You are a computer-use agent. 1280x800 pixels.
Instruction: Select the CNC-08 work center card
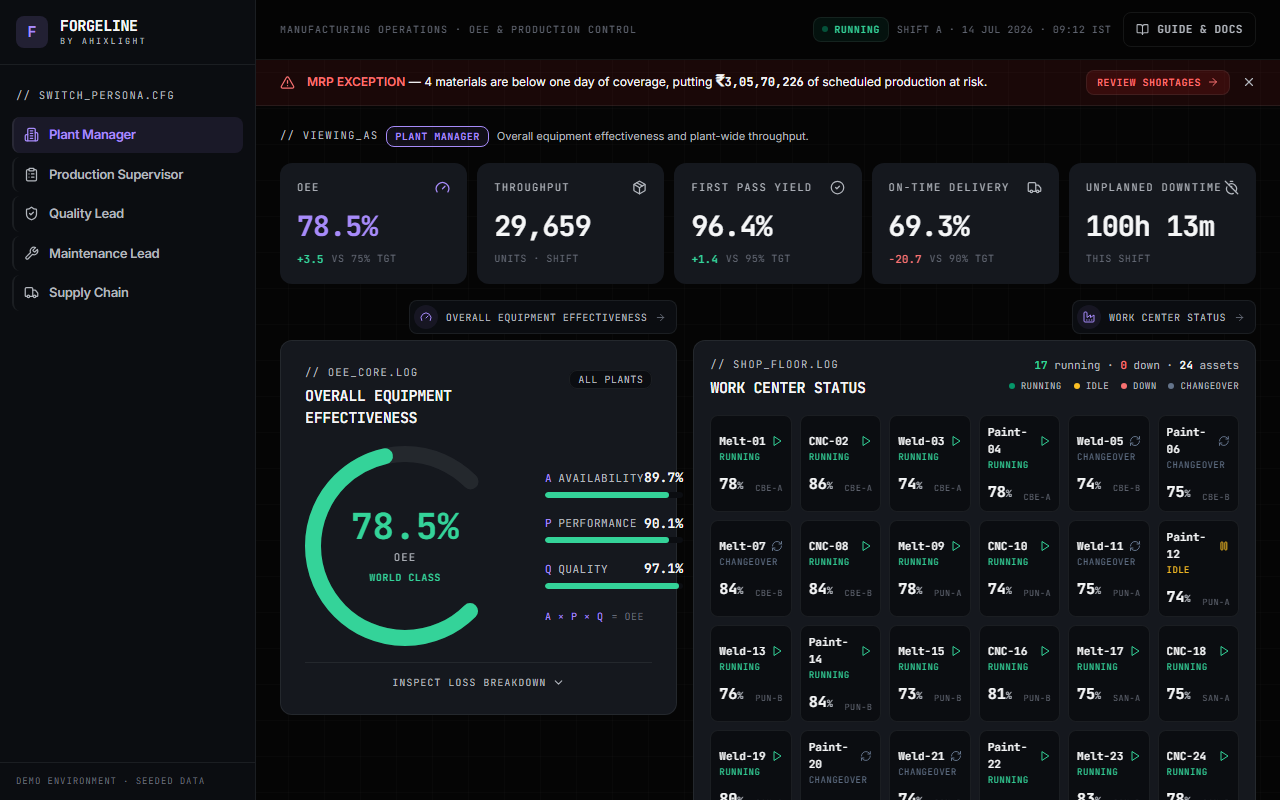(840, 568)
